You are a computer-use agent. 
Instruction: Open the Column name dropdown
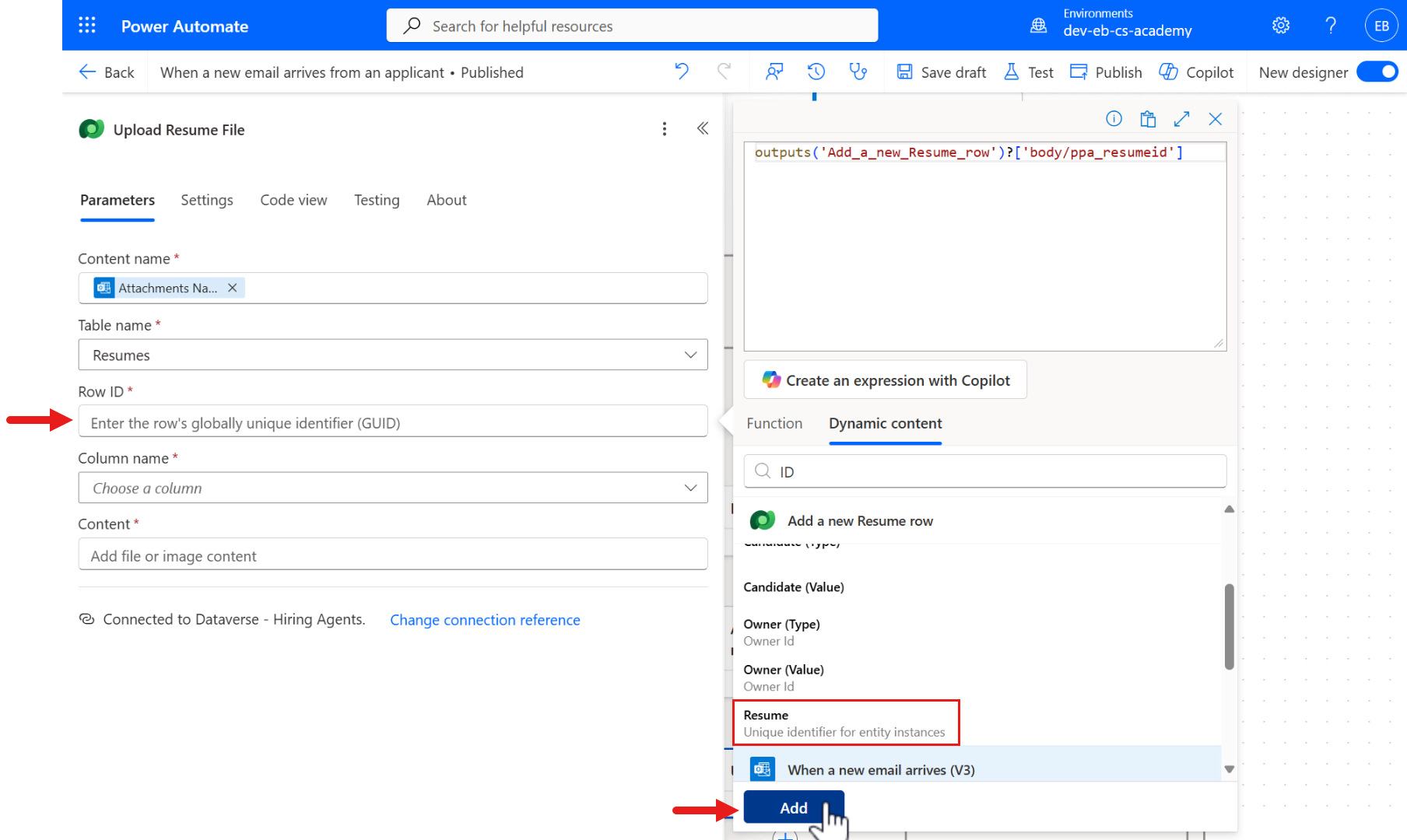[689, 488]
